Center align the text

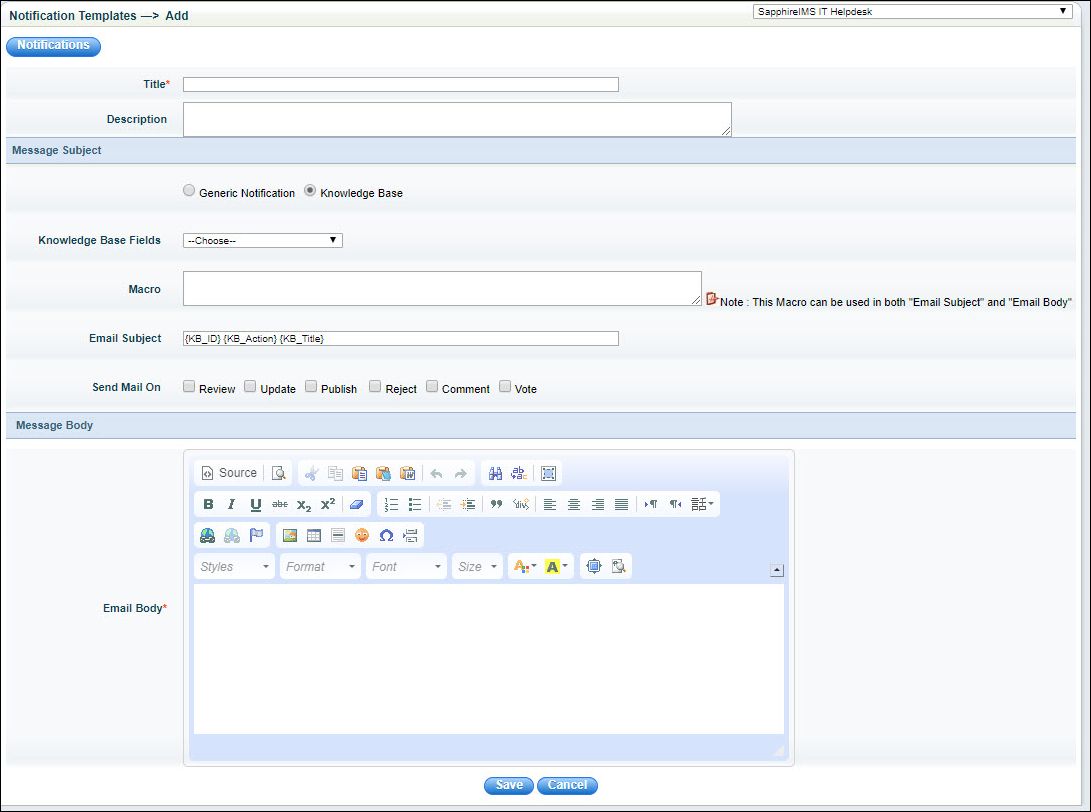tap(573, 504)
